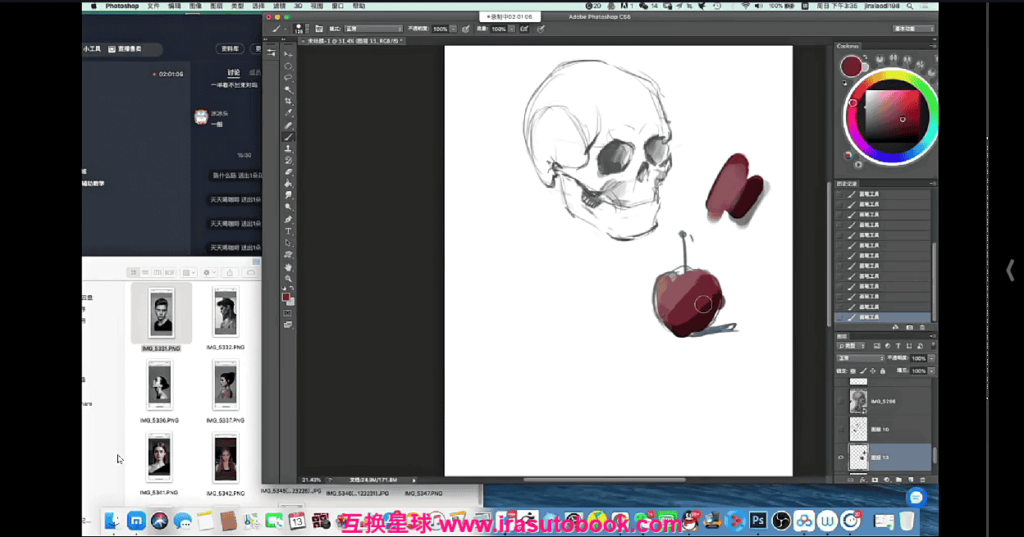Show the IMG_5266 layer via eye box
1024x537 pixels.
point(841,401)
